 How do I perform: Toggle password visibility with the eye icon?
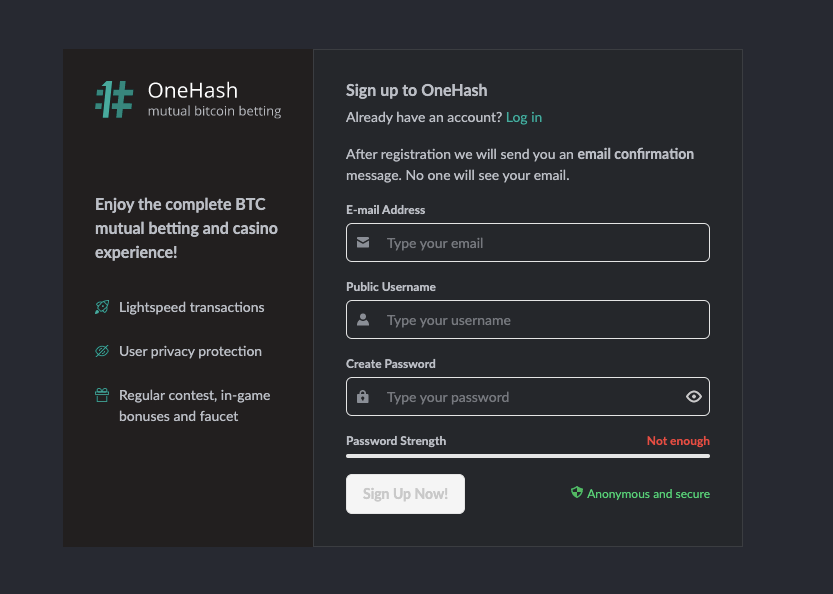click(x=693, y=396)
